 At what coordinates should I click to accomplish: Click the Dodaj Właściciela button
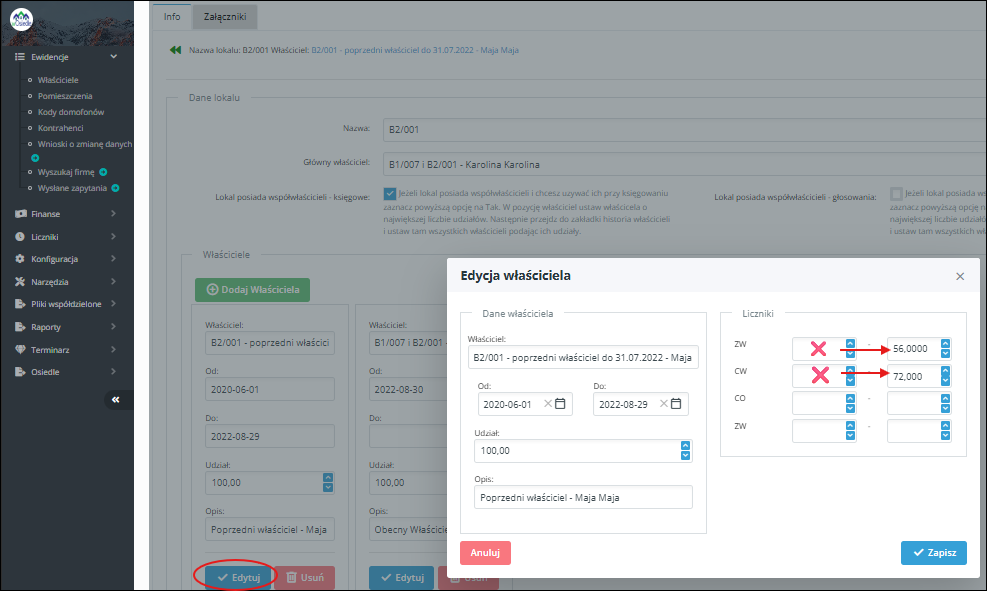tap(252, 290)
